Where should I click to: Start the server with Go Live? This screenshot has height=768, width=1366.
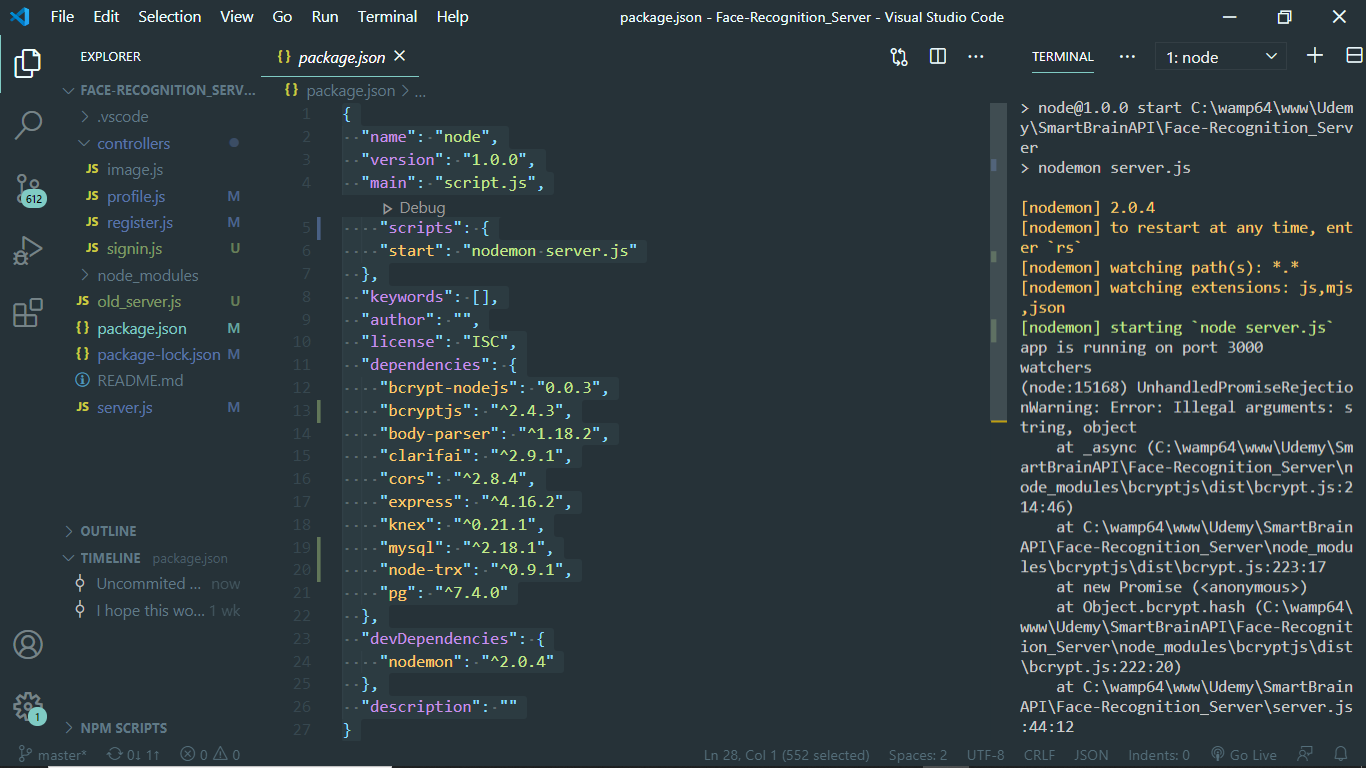pyautogui.click(x=1244, y=755)
